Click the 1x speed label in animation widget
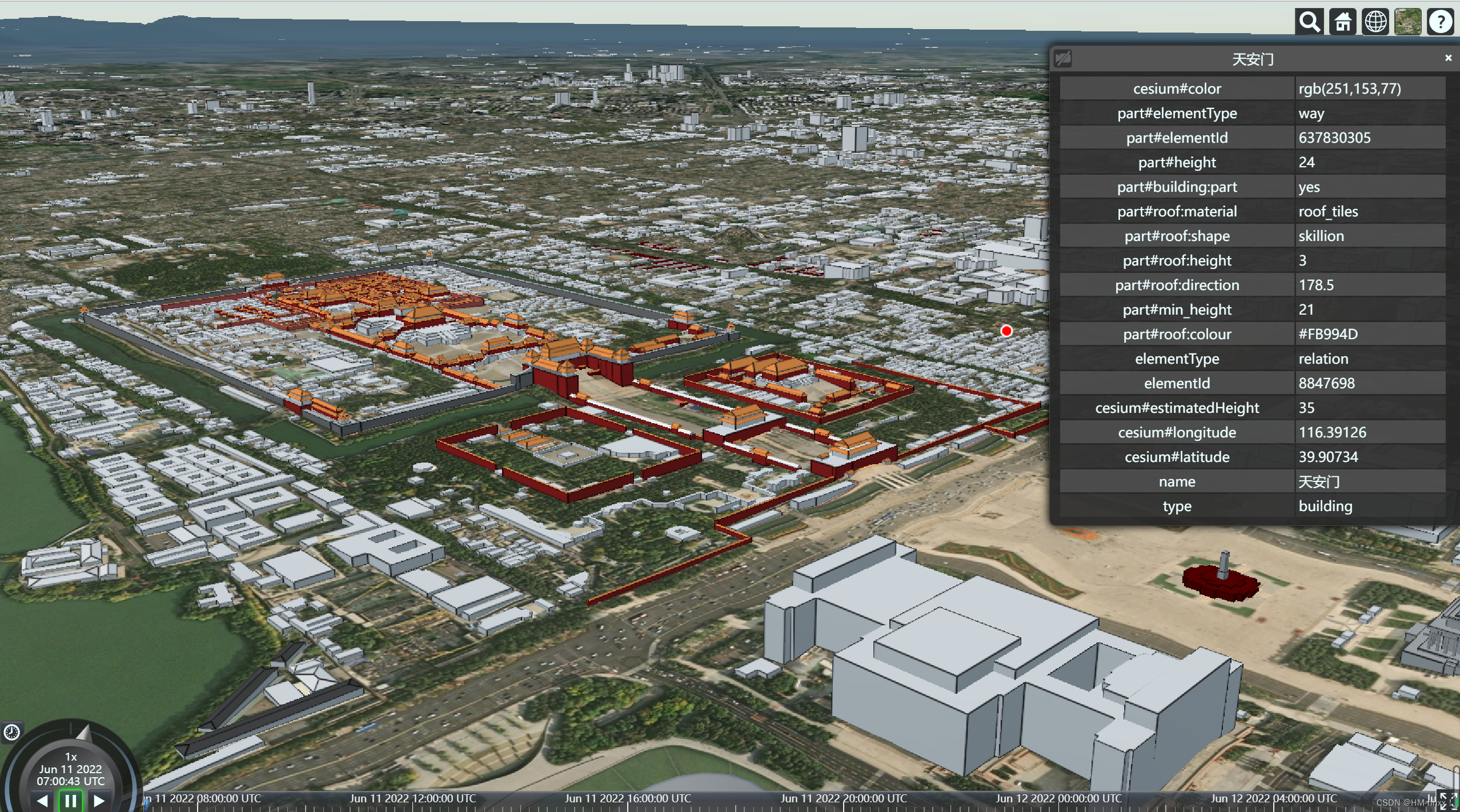 coord(71,757)
